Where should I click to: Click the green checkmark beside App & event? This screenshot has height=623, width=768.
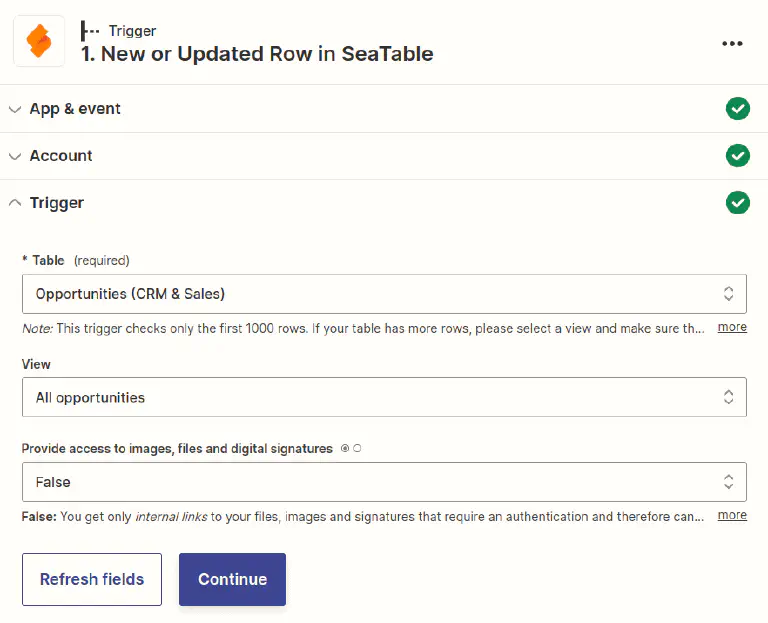(x=738, y=108)
